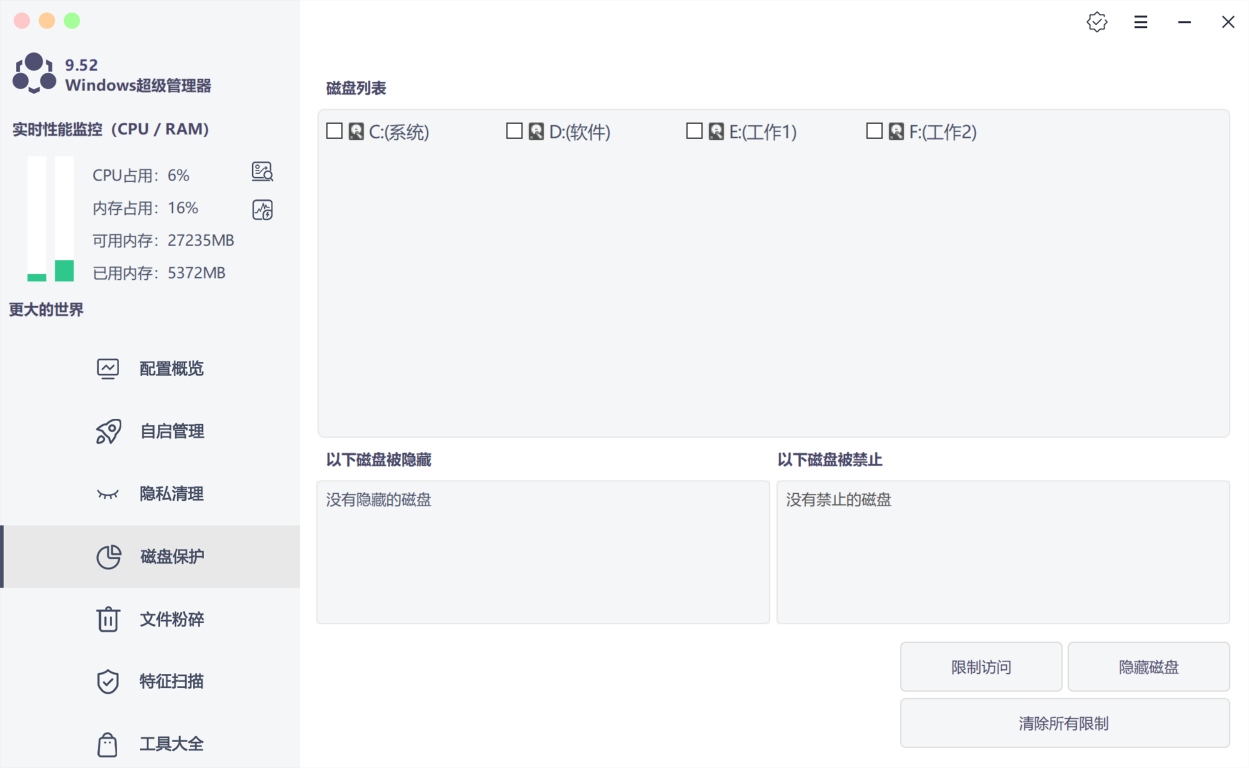The height and width of the screenshot is (768, 1249).
Task: Click the CPU usage magnifier detail icon
Action: (262, 171)
